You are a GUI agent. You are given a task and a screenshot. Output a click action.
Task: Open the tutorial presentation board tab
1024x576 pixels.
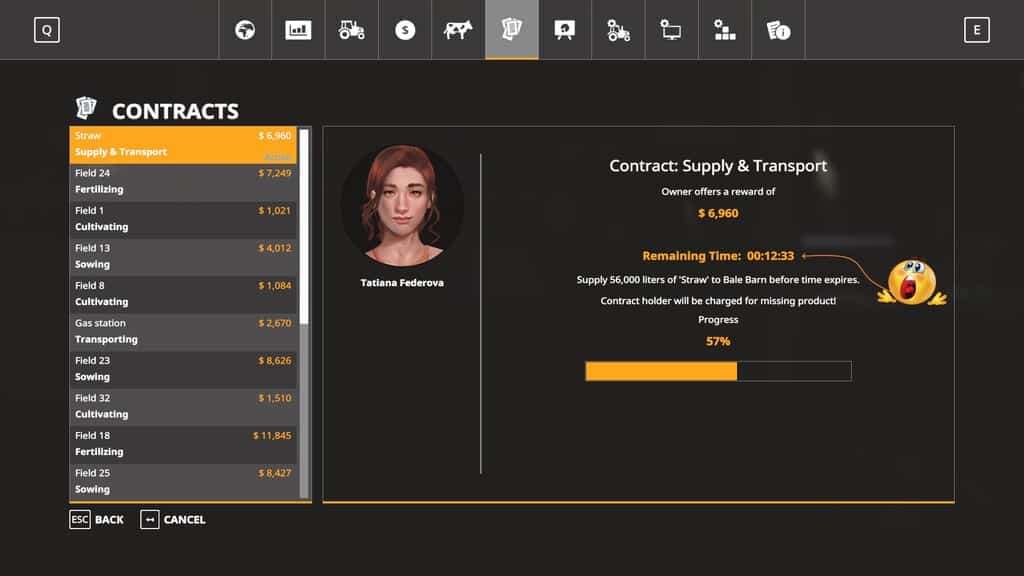[x=565, y=30]
